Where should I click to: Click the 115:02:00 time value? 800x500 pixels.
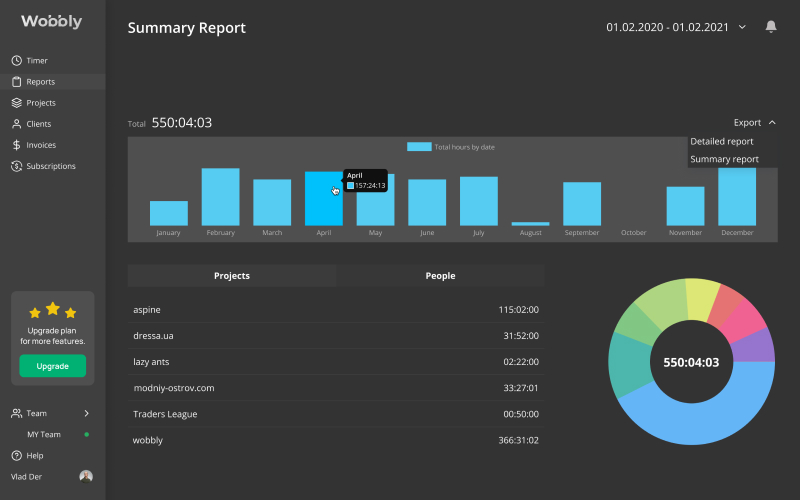pos(518,310)
